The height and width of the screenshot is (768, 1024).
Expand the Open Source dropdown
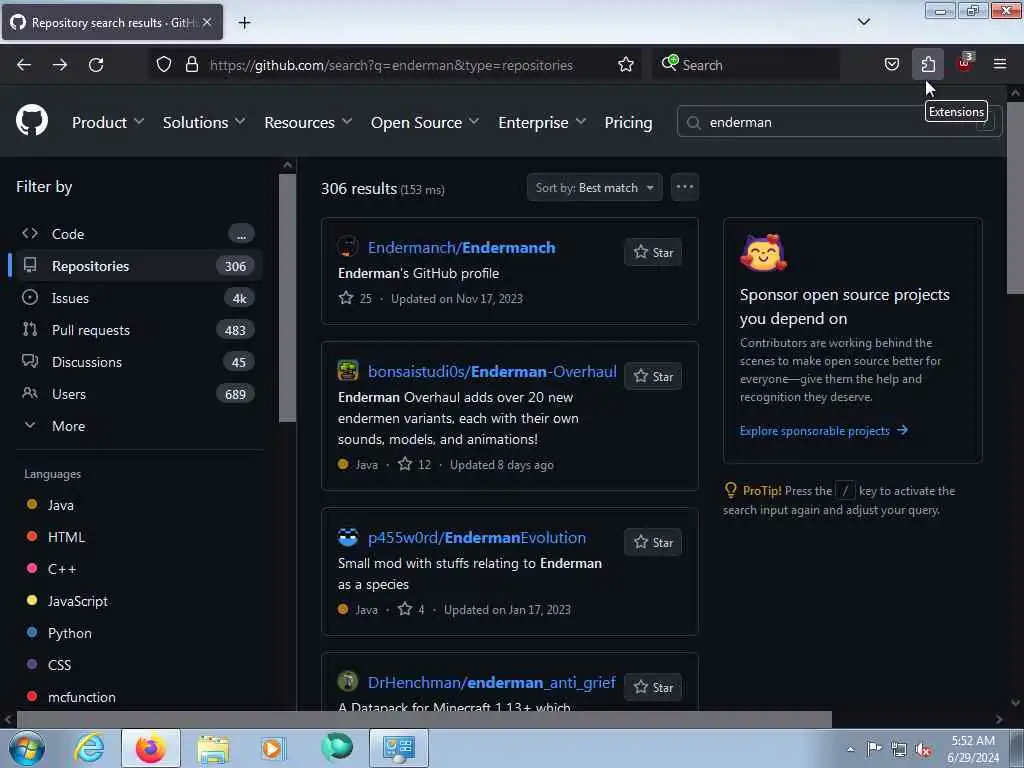click(424, 122)
